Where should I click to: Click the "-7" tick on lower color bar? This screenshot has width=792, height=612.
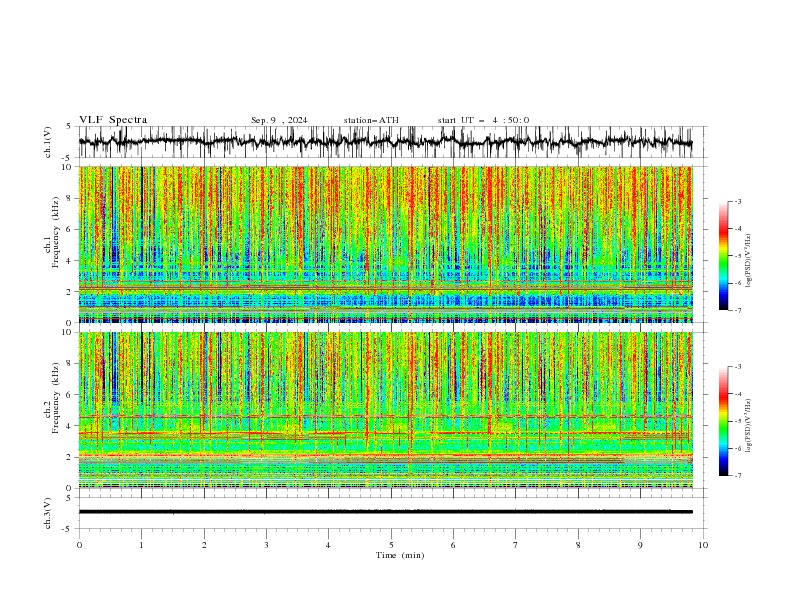click(738, 476)
